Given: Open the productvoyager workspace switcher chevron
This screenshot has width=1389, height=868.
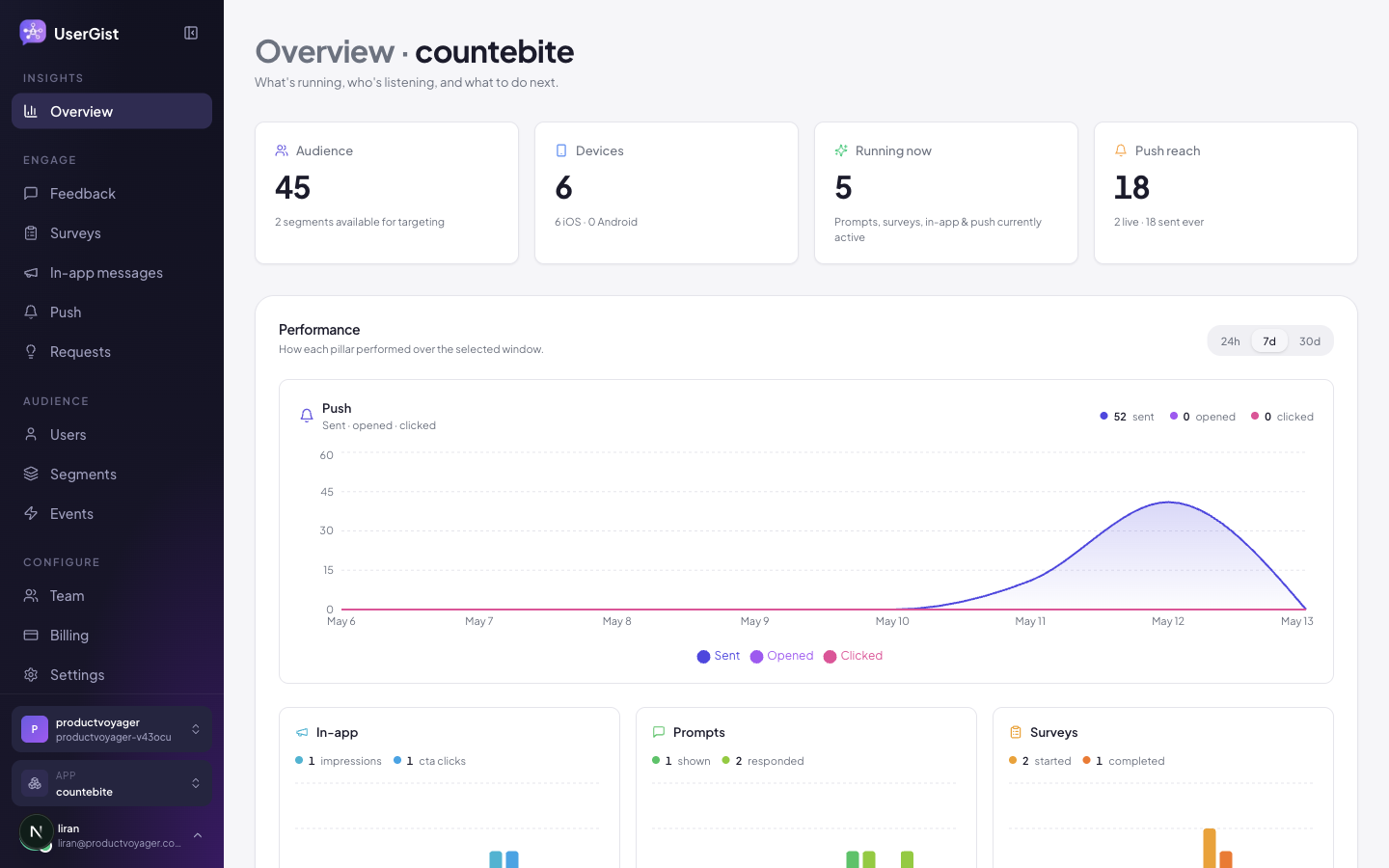Looking at the screenshot, I should tap(196, 729).
